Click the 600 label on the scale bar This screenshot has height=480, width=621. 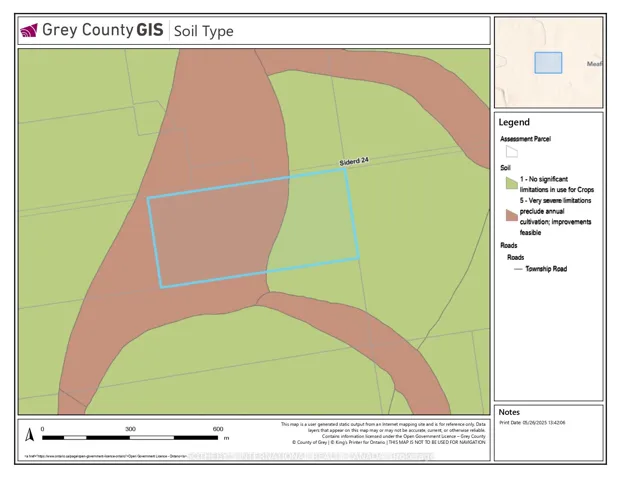218,429
